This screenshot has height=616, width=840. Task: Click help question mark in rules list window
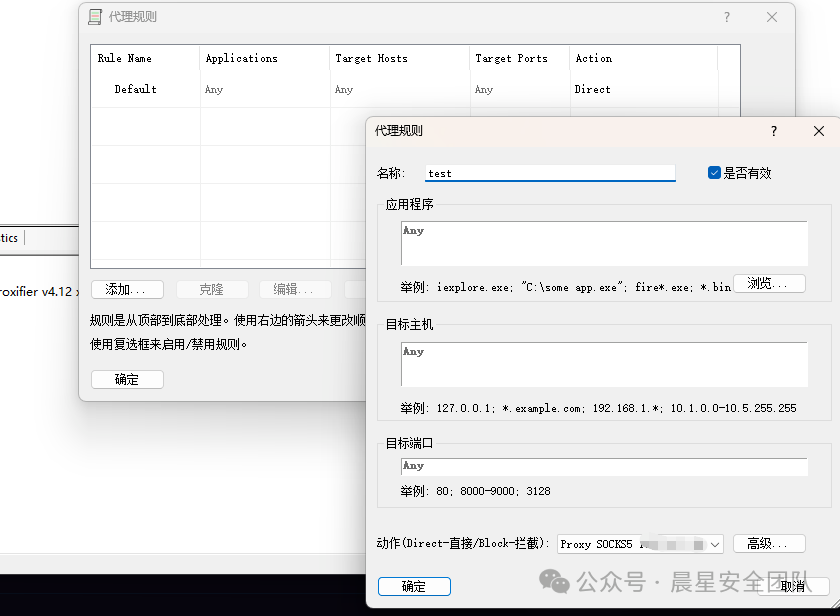point(727,17)
